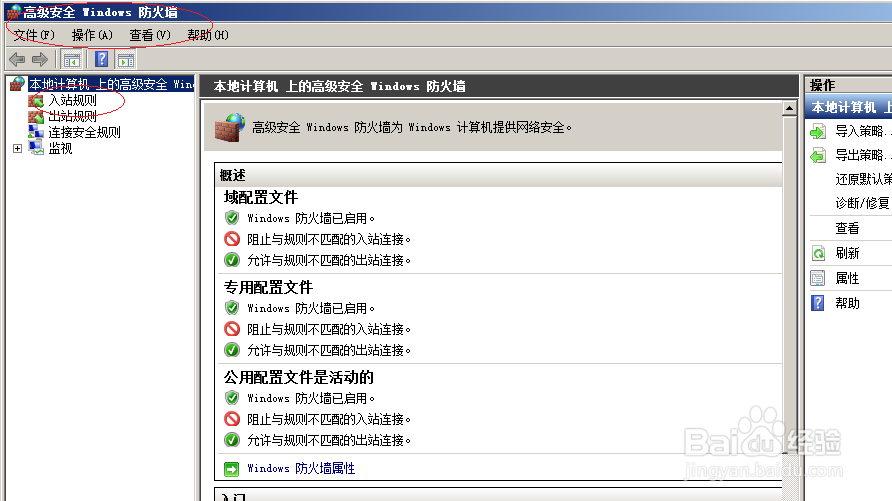Click the Forward arrow toolbar icon
The height and width of the screenshot is (501, 892).
[40, 59]
